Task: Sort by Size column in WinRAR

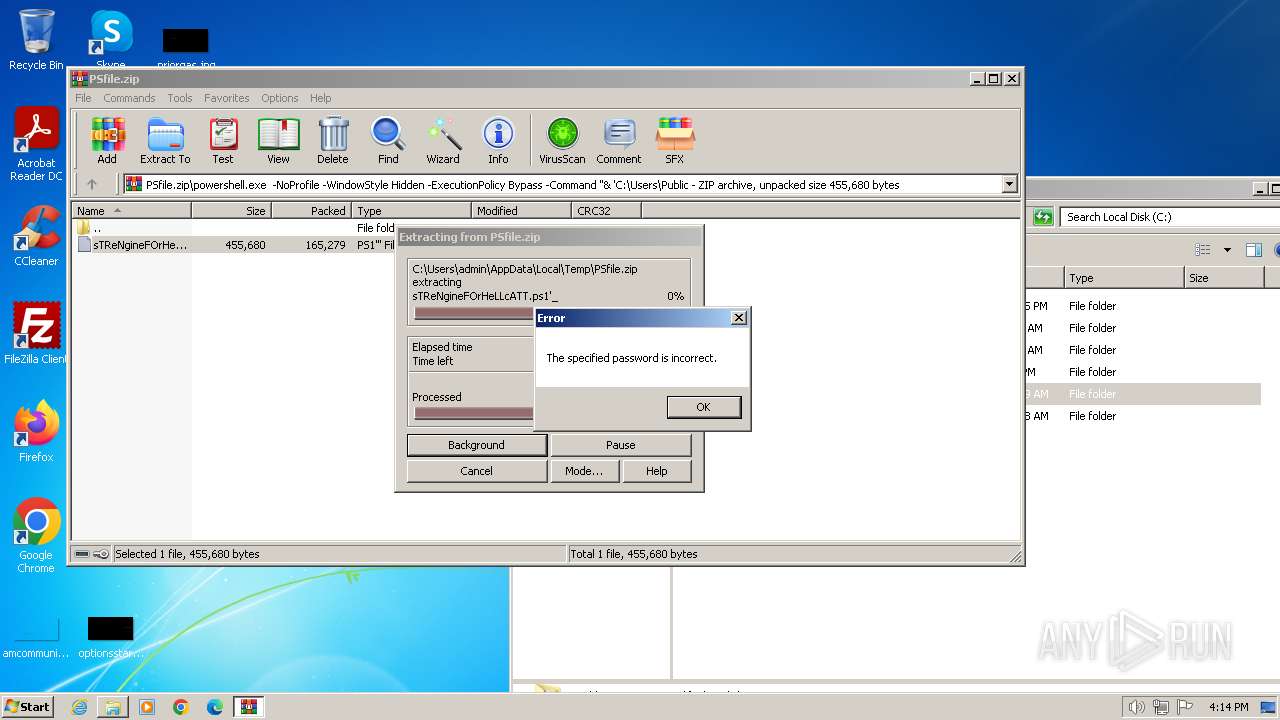Action: pyautogui.click(x=231, y=211)
